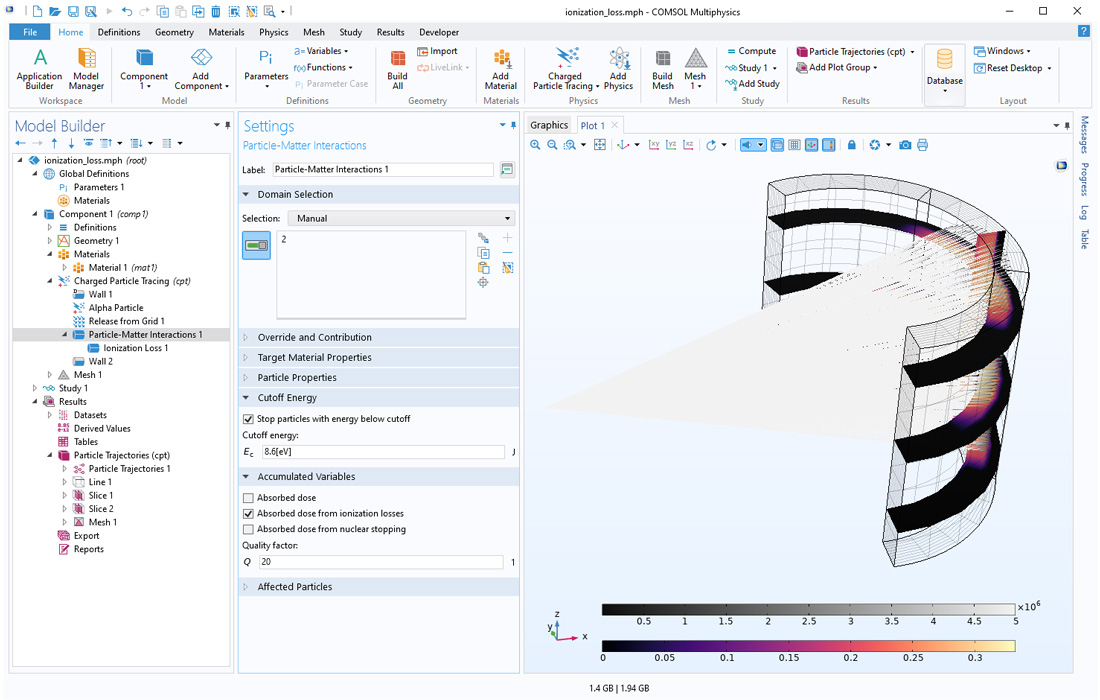The height and width of the screenshot is (700, 1100).
Task: Check Absorbed dose from nuclear stopping
Action: click(249, 529)
